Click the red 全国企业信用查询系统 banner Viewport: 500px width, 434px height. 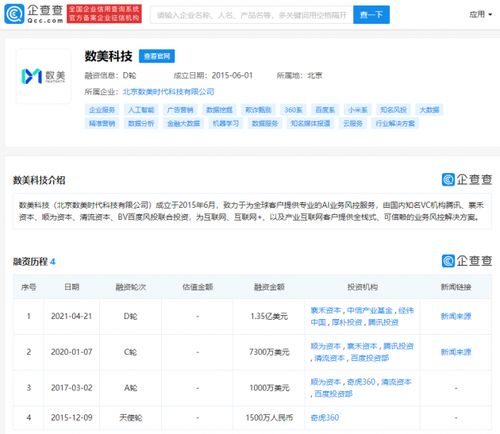click(104, 14)
